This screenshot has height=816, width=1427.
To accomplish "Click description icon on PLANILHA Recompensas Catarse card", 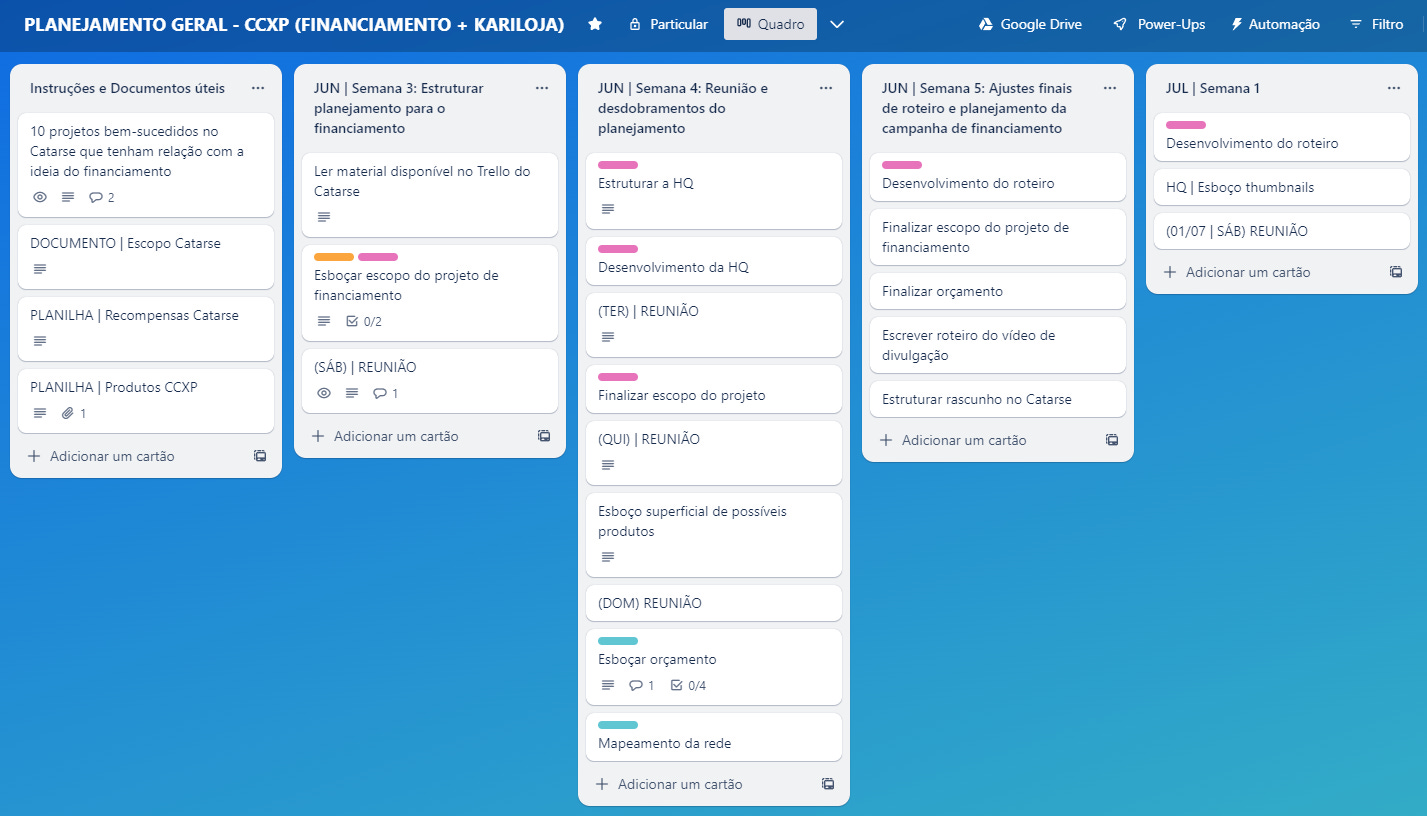I will (40, 341).
